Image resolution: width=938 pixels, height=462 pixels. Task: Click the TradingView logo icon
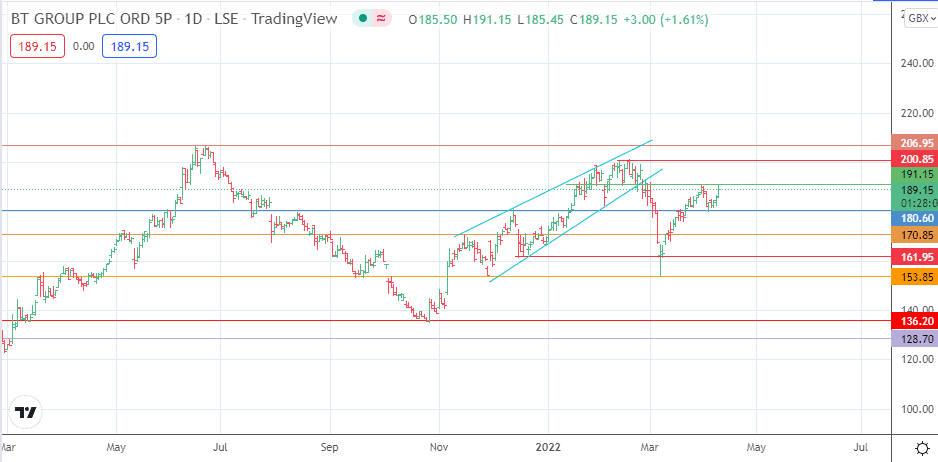pos(26,413)
